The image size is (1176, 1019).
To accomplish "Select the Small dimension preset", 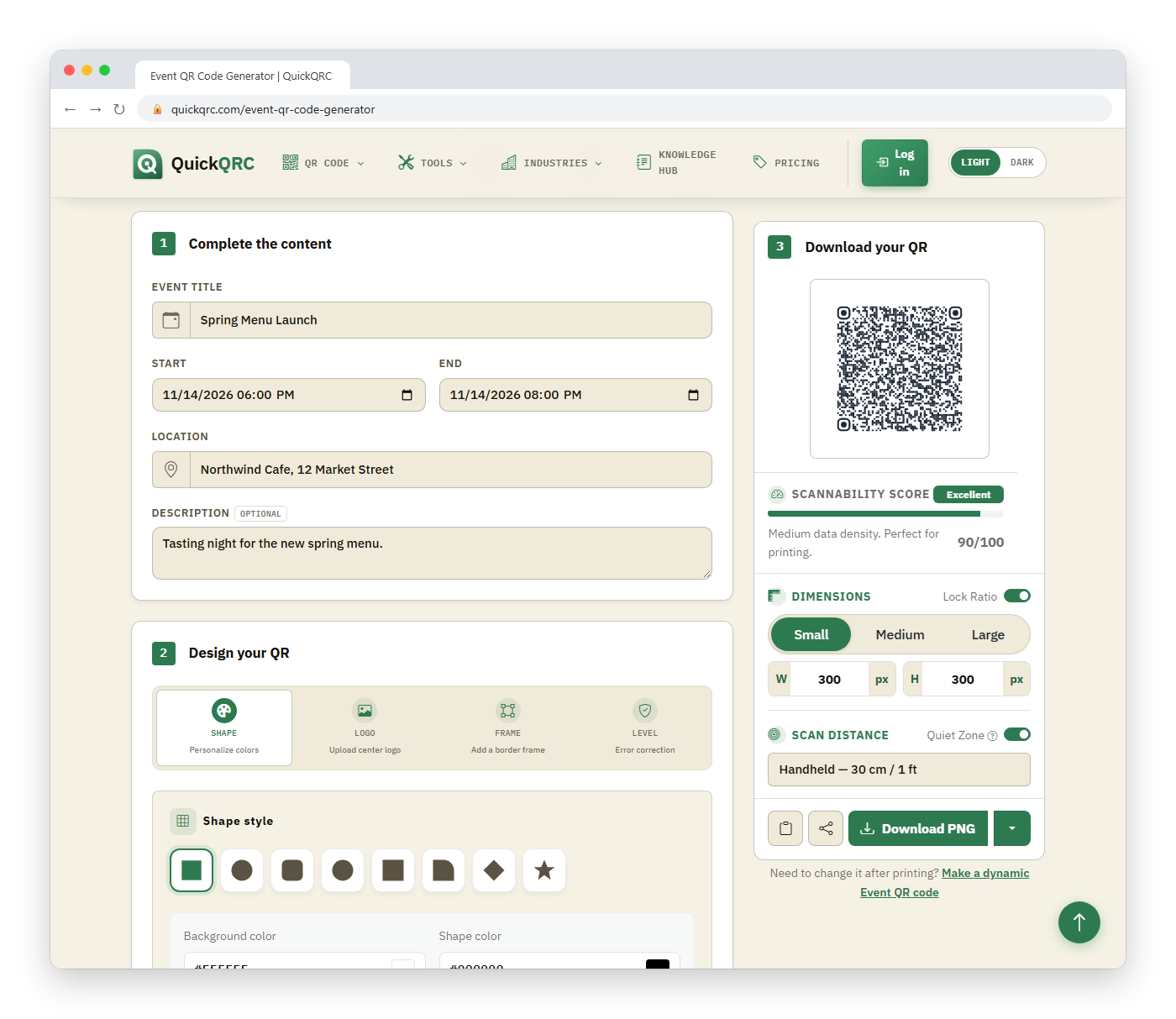I will pyautogui.click(x=811, y=635).
